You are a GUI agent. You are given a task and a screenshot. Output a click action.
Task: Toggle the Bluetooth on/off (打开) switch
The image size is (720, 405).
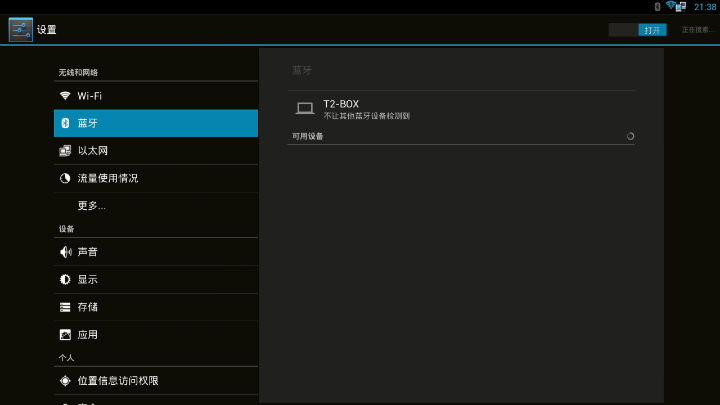(638, 30)
